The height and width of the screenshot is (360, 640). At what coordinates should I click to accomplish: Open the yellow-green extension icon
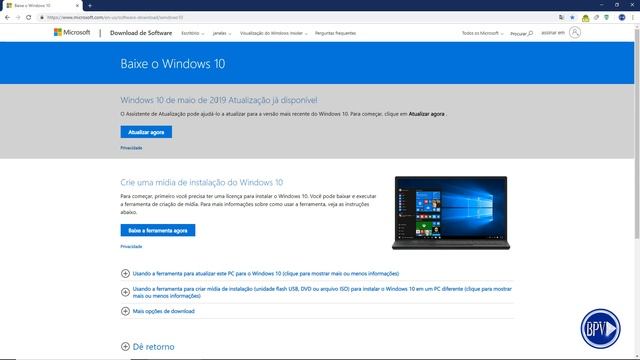point(585,18)
